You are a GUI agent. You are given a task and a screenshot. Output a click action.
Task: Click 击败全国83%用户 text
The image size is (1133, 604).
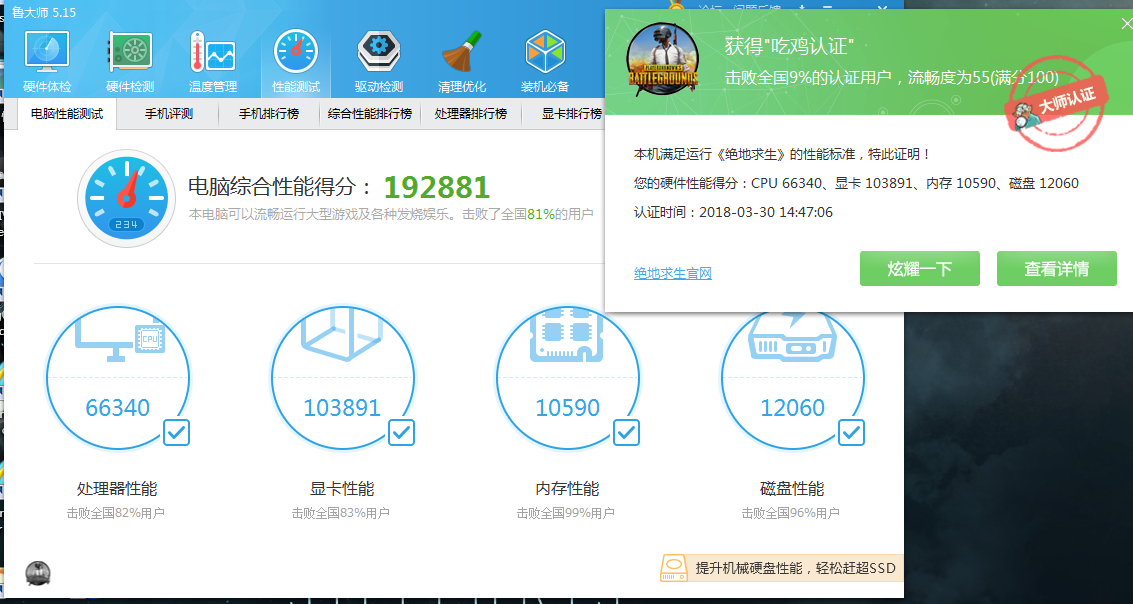tap(340, 513)
